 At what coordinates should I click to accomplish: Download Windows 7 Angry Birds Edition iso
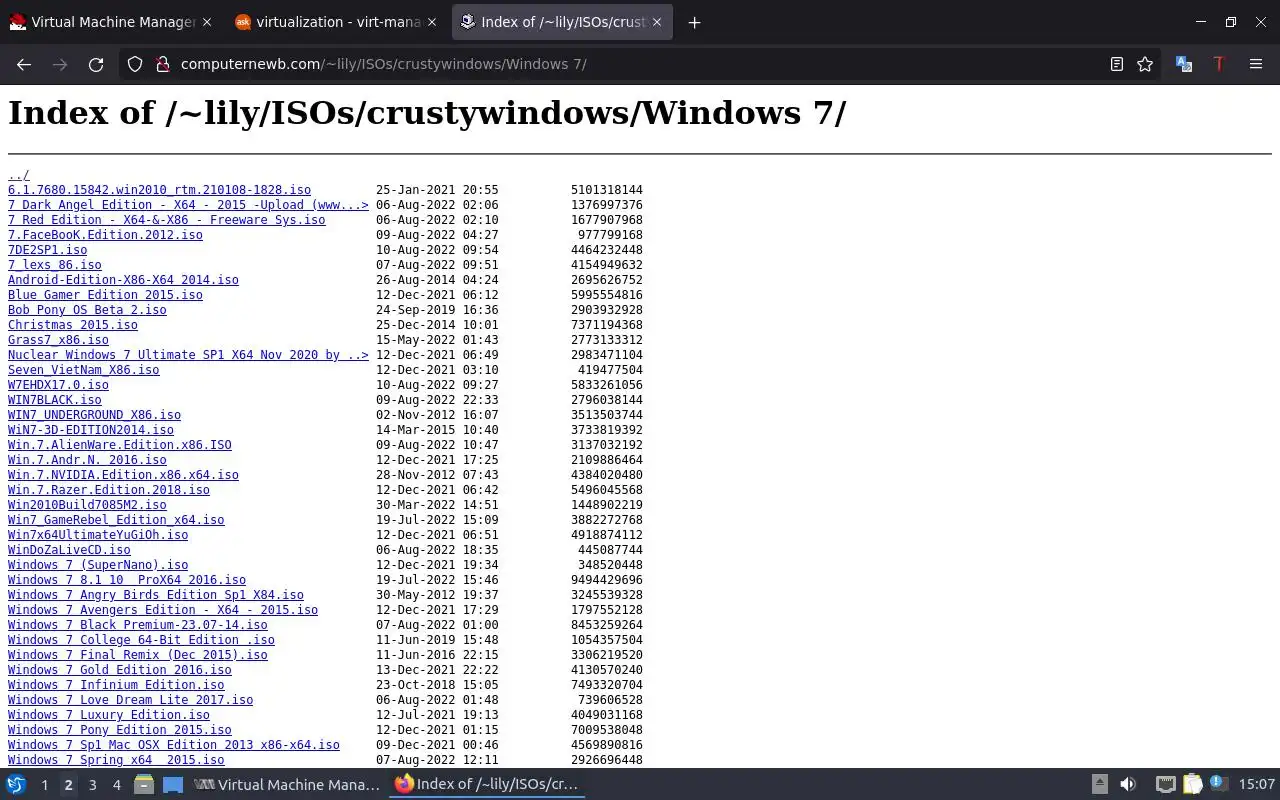(156, 595)
